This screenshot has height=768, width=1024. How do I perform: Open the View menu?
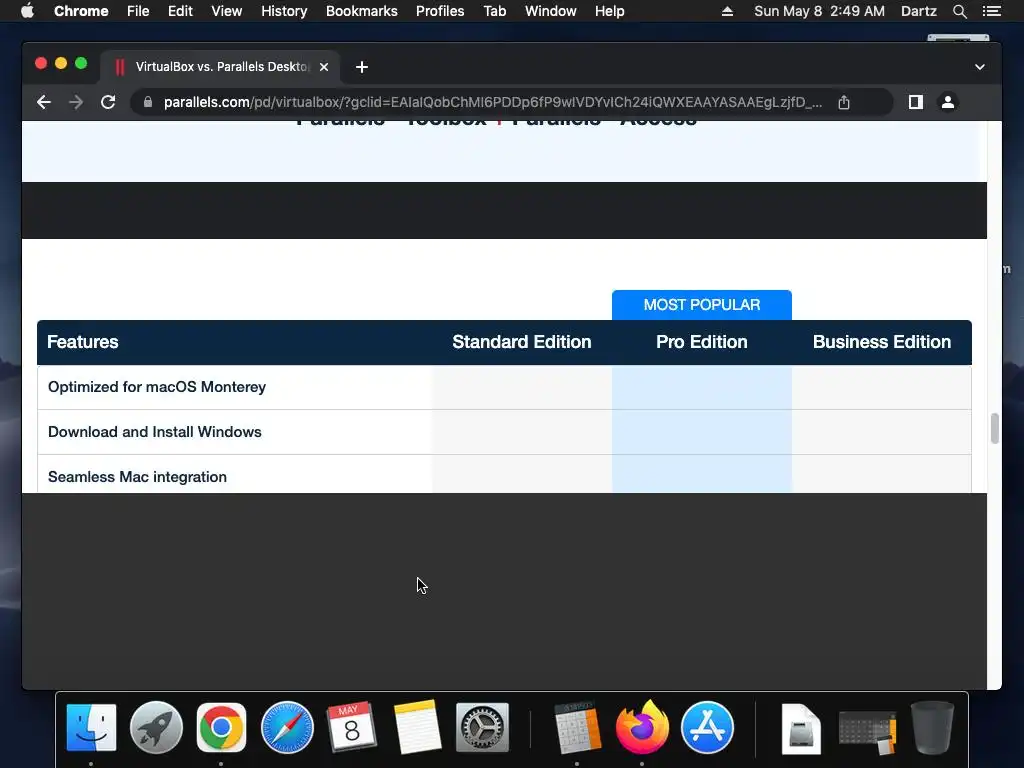click(227, 11)
